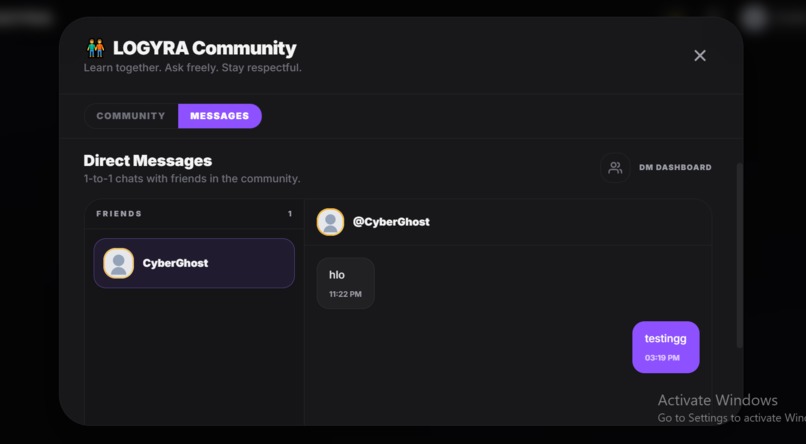Click the two-people community emoji icon
The height and width of the screenshot is (444, 806).
click(x=96, y=48)
